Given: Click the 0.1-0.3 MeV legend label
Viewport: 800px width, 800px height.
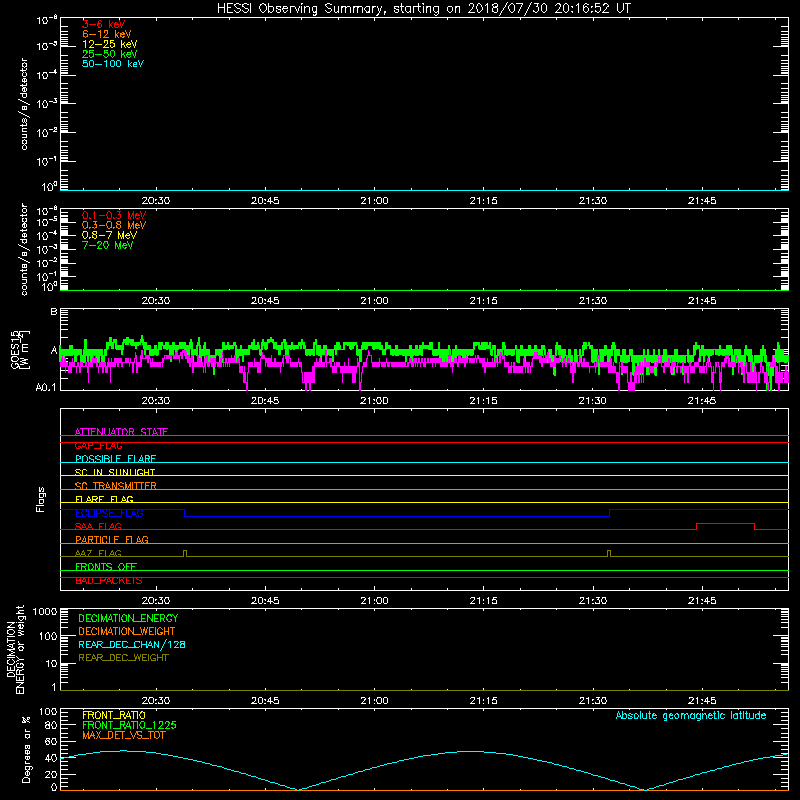Looking at the screenshot, I should coord(114,215).
